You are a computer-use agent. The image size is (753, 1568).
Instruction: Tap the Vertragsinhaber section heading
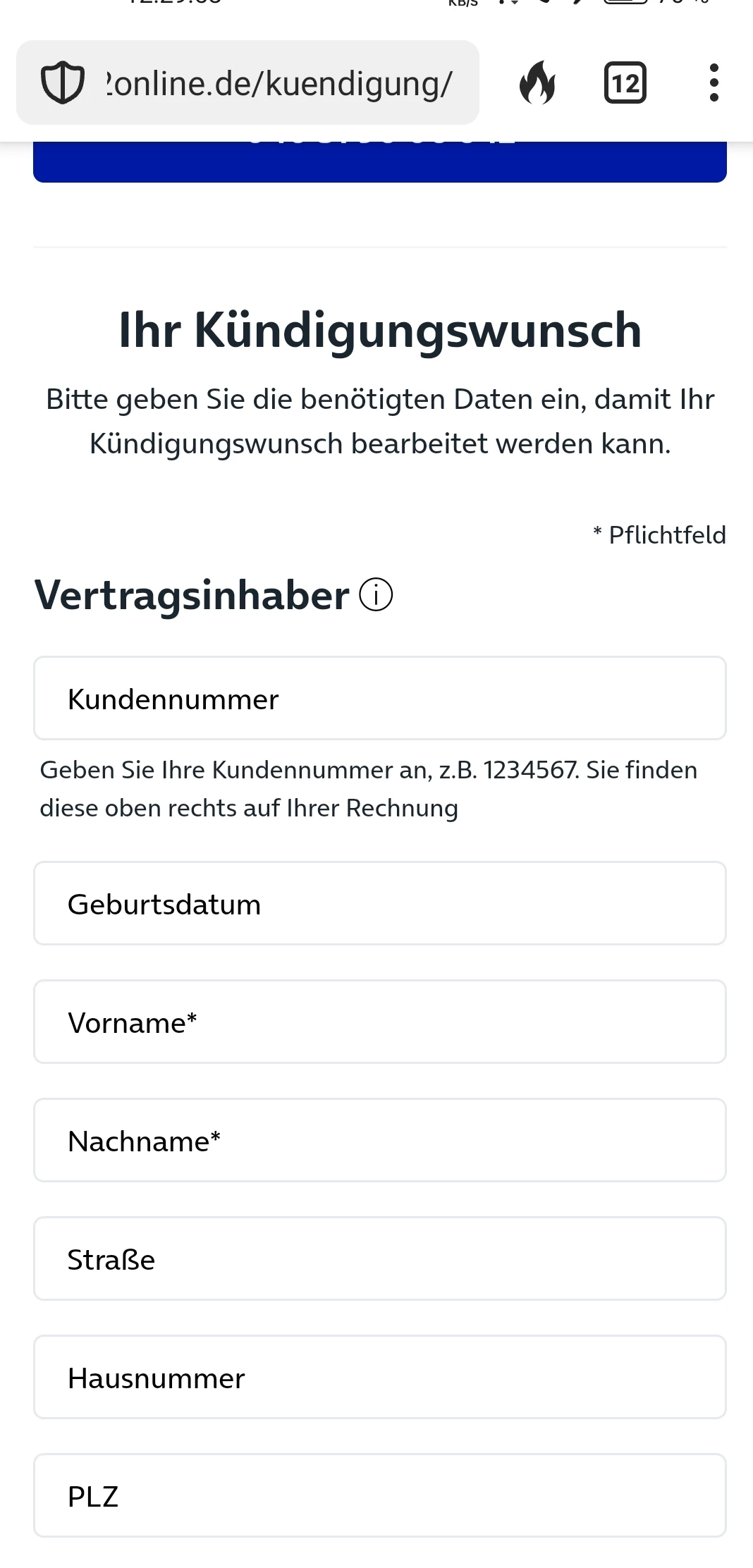coord(192,595)
